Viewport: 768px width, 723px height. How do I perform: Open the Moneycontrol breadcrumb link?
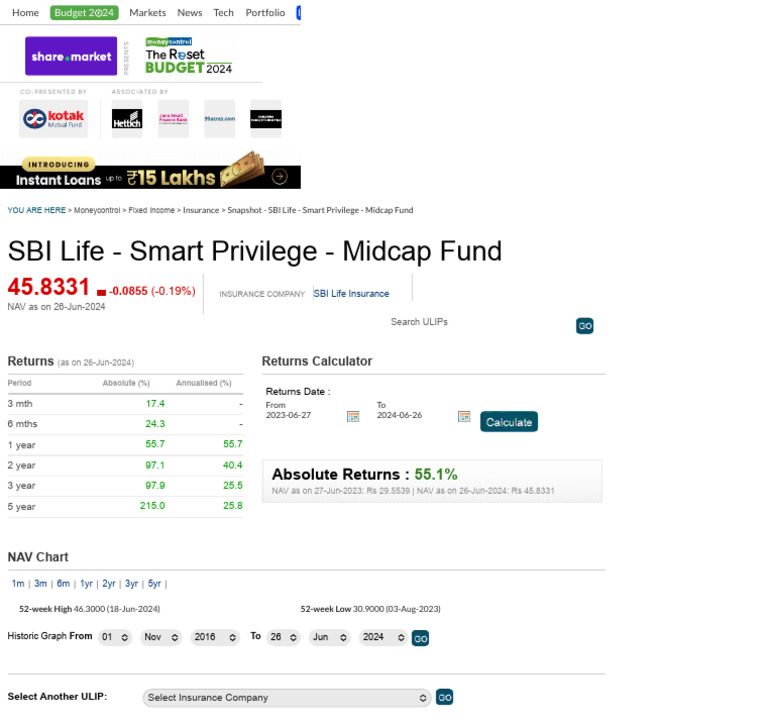(97, 210)
